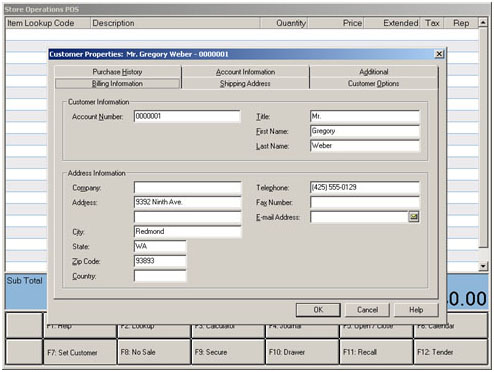Click the second address line field
Viewport: 494px width, 372px height.
click(187, 217)
